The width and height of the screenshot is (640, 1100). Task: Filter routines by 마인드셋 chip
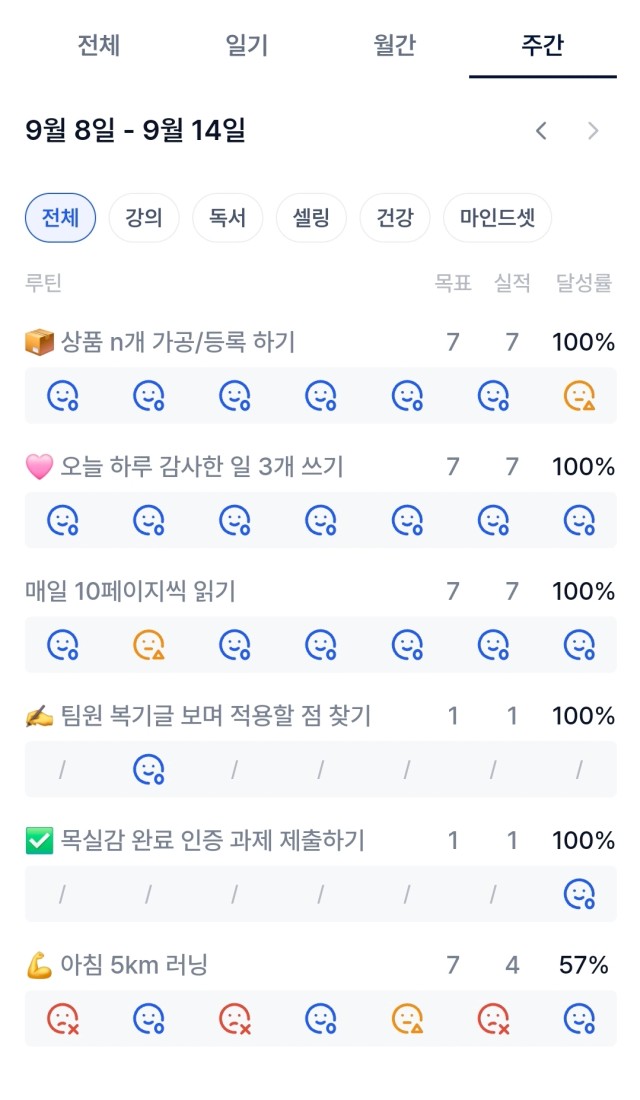(x=497, y=218)
